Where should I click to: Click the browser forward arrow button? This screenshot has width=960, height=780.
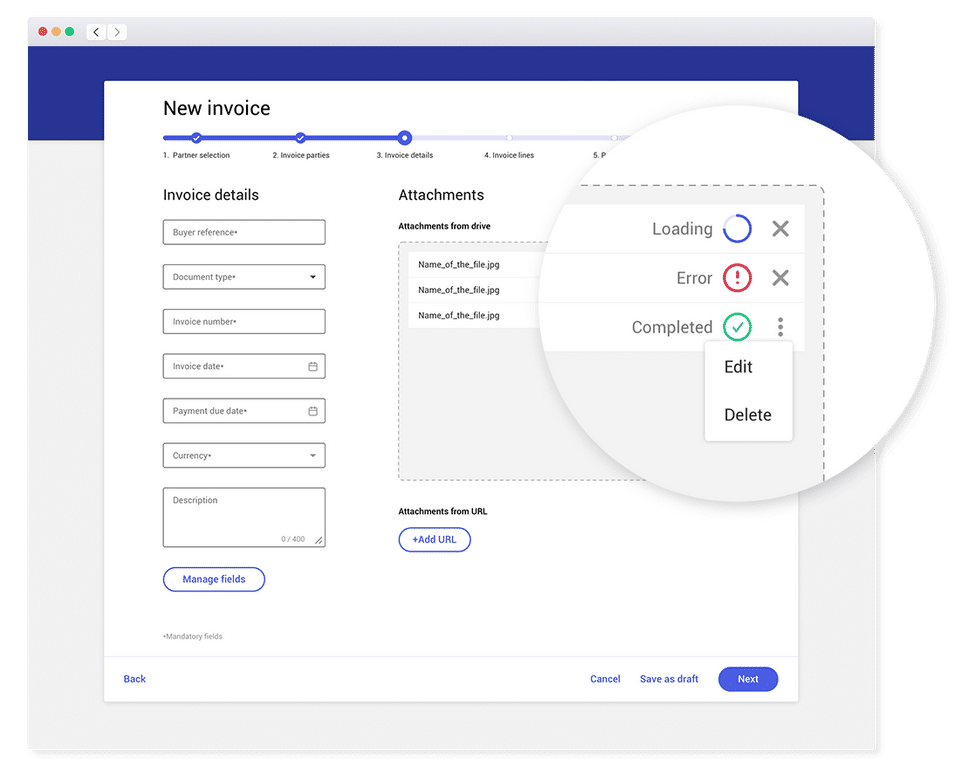click(117, 32)
